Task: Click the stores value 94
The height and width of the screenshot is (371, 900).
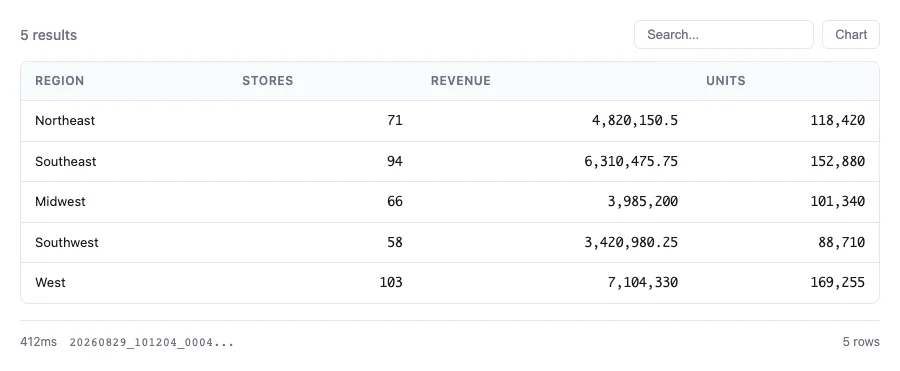Action: click(x=394, y=161)
